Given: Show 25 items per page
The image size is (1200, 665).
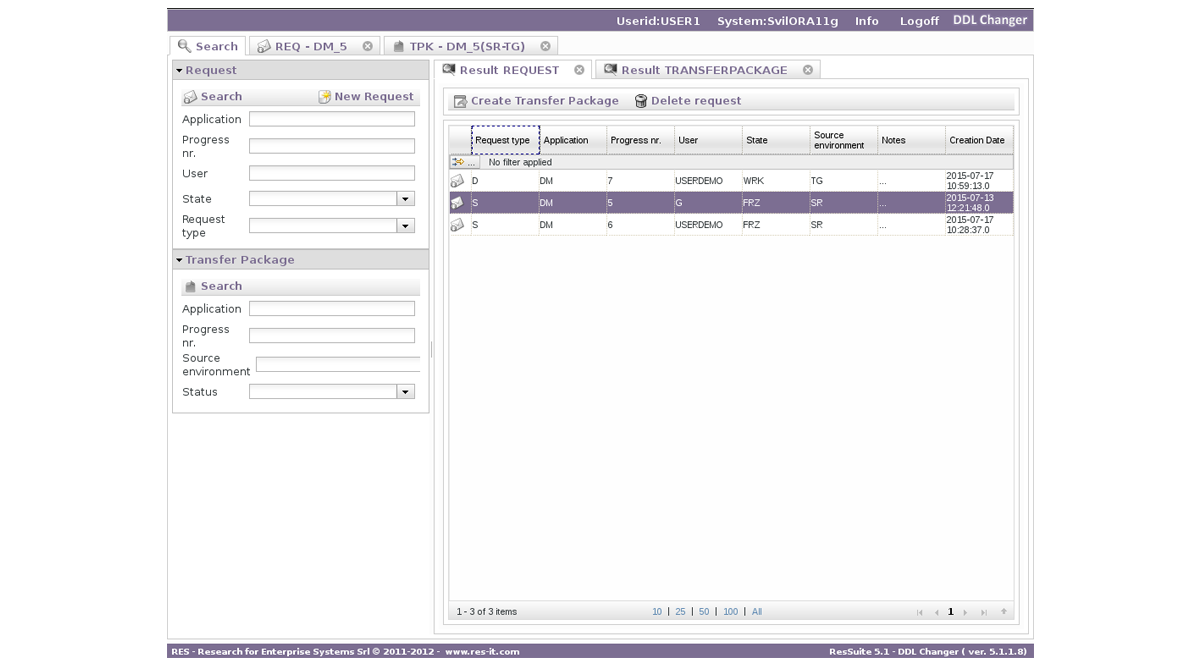Looking at the screenshot, I should 680,612.
